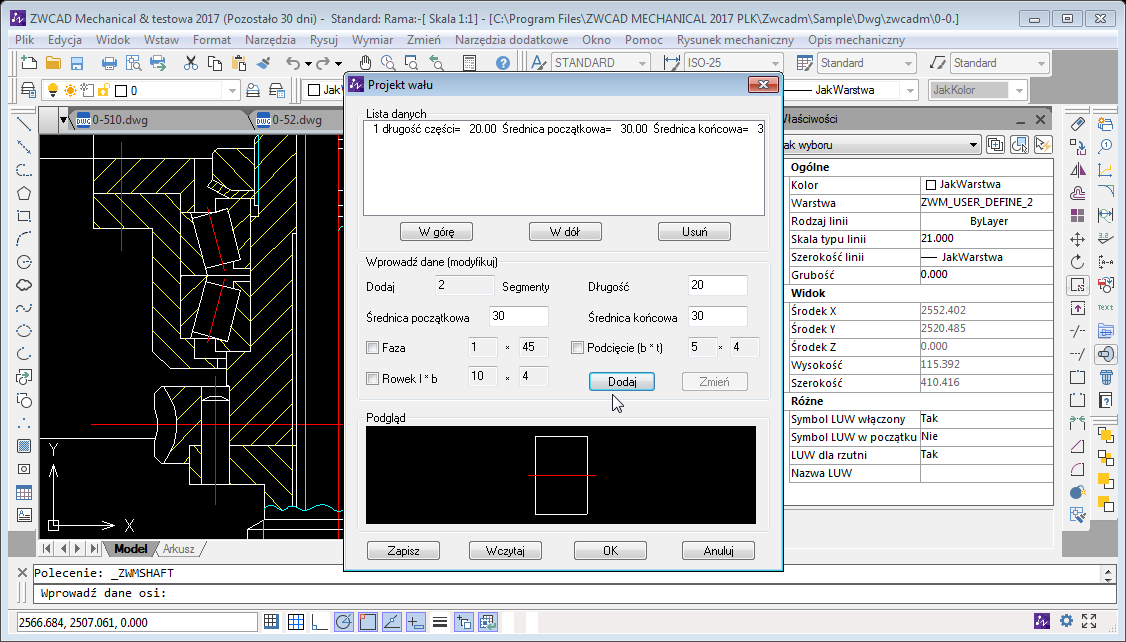
Task: Select the Polygon draw tool
Action: pos(24,193)
